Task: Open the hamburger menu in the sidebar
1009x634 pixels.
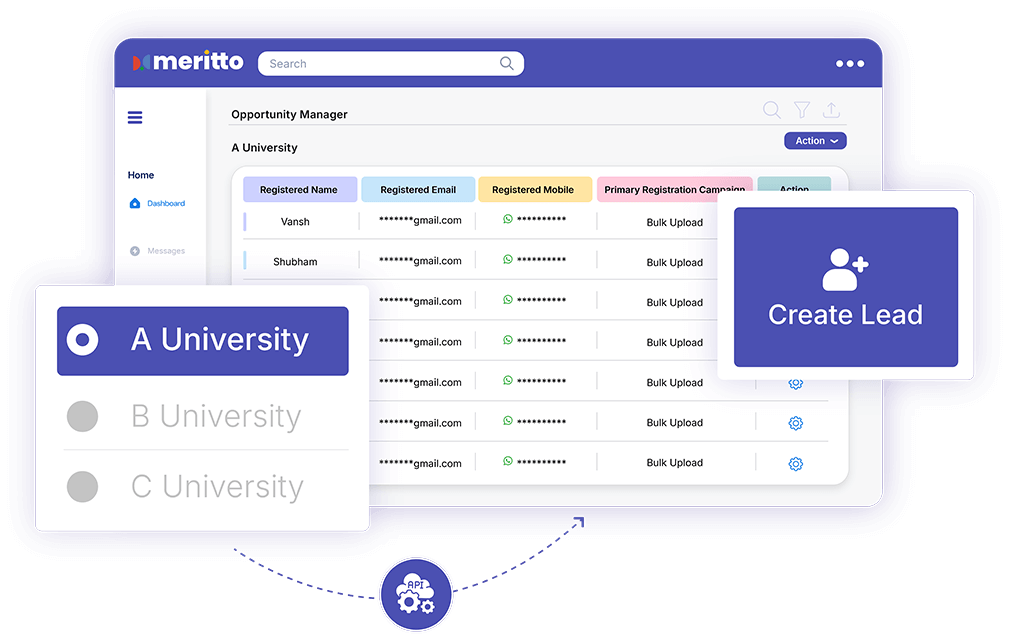Action: pos(135,118)
